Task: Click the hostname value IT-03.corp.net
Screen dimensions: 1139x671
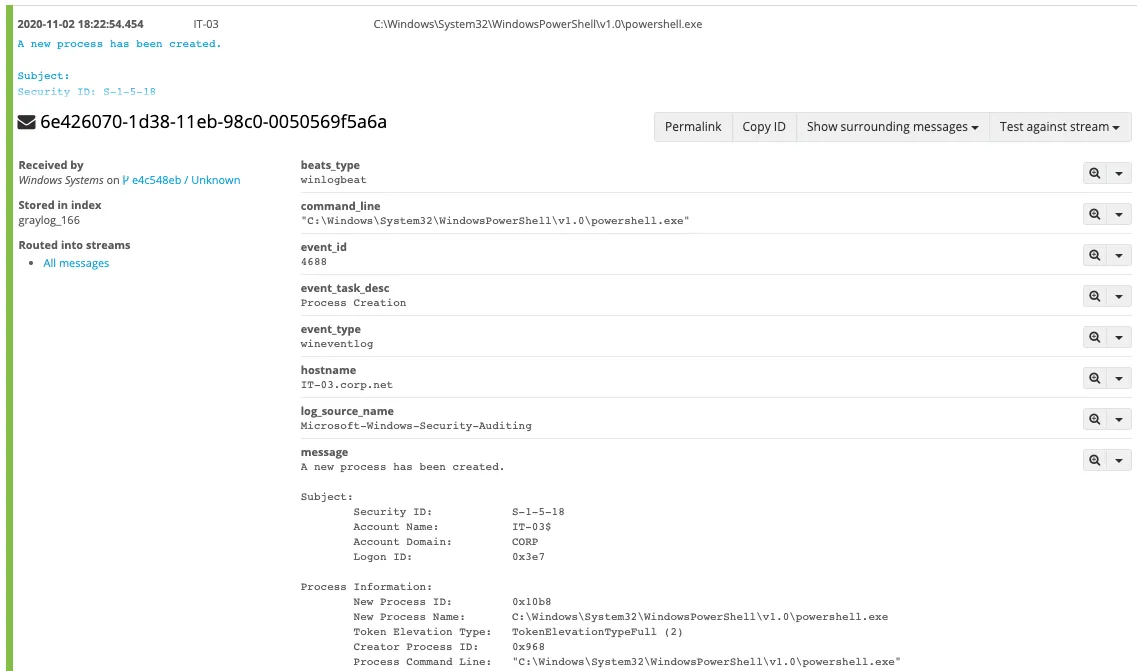Action: 346,385
